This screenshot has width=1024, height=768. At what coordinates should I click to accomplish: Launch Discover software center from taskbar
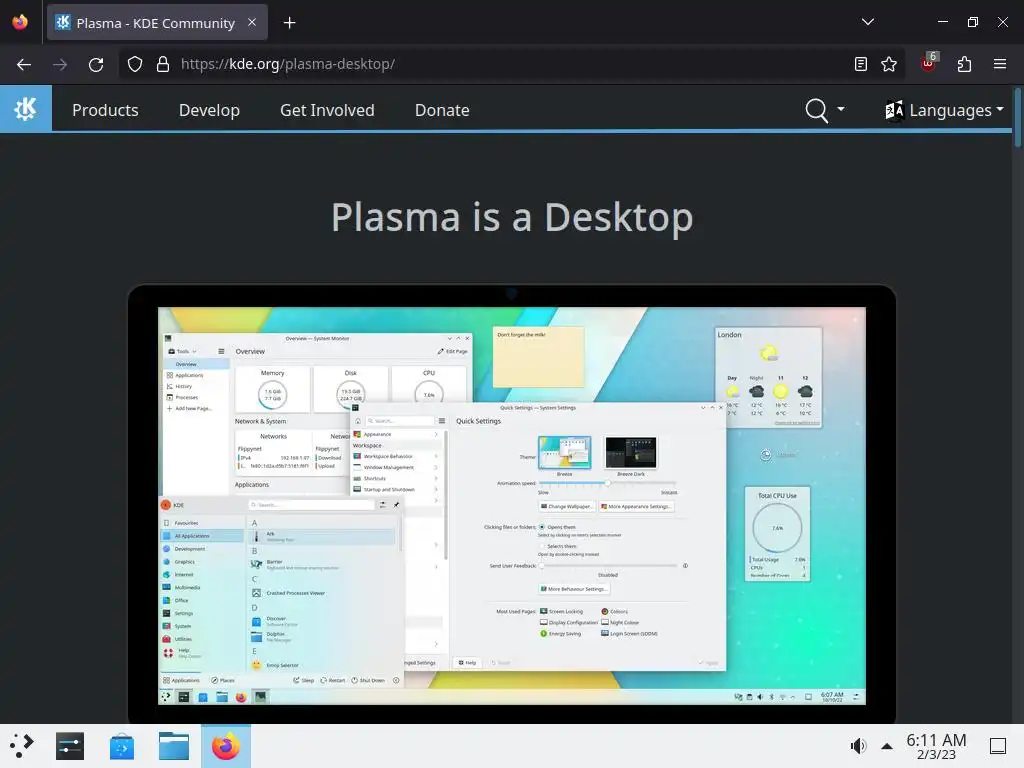point(122,746)
